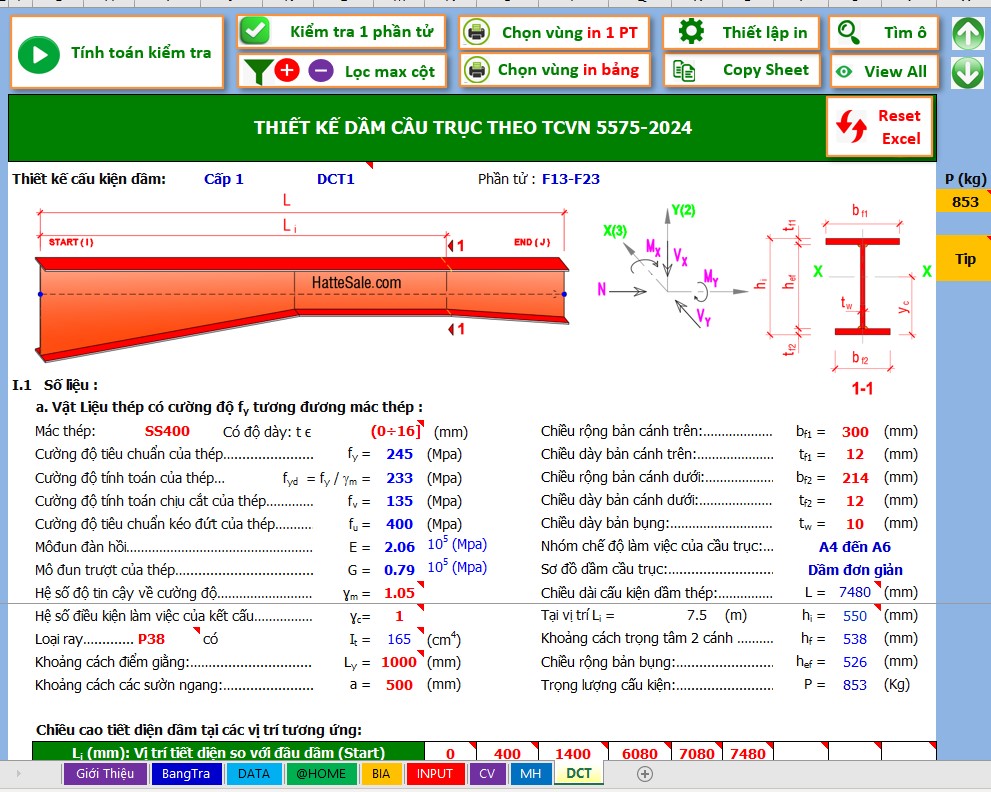The height and width of the screenshot is (792, 991).
Task: Select crane working group A4 đến A6
Action: click(x=854, y=546)
